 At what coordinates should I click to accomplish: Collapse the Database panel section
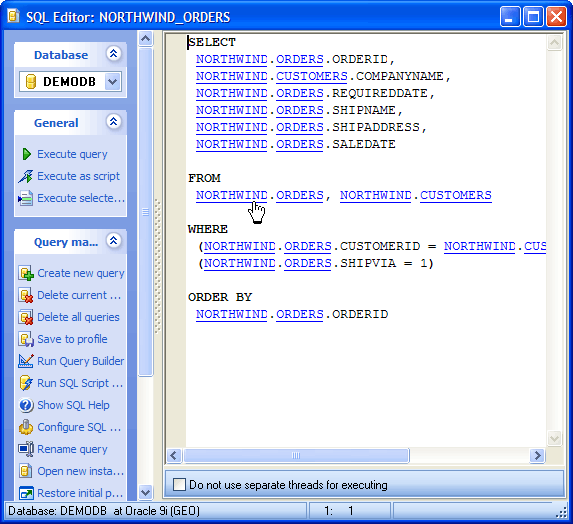point(114,54)
